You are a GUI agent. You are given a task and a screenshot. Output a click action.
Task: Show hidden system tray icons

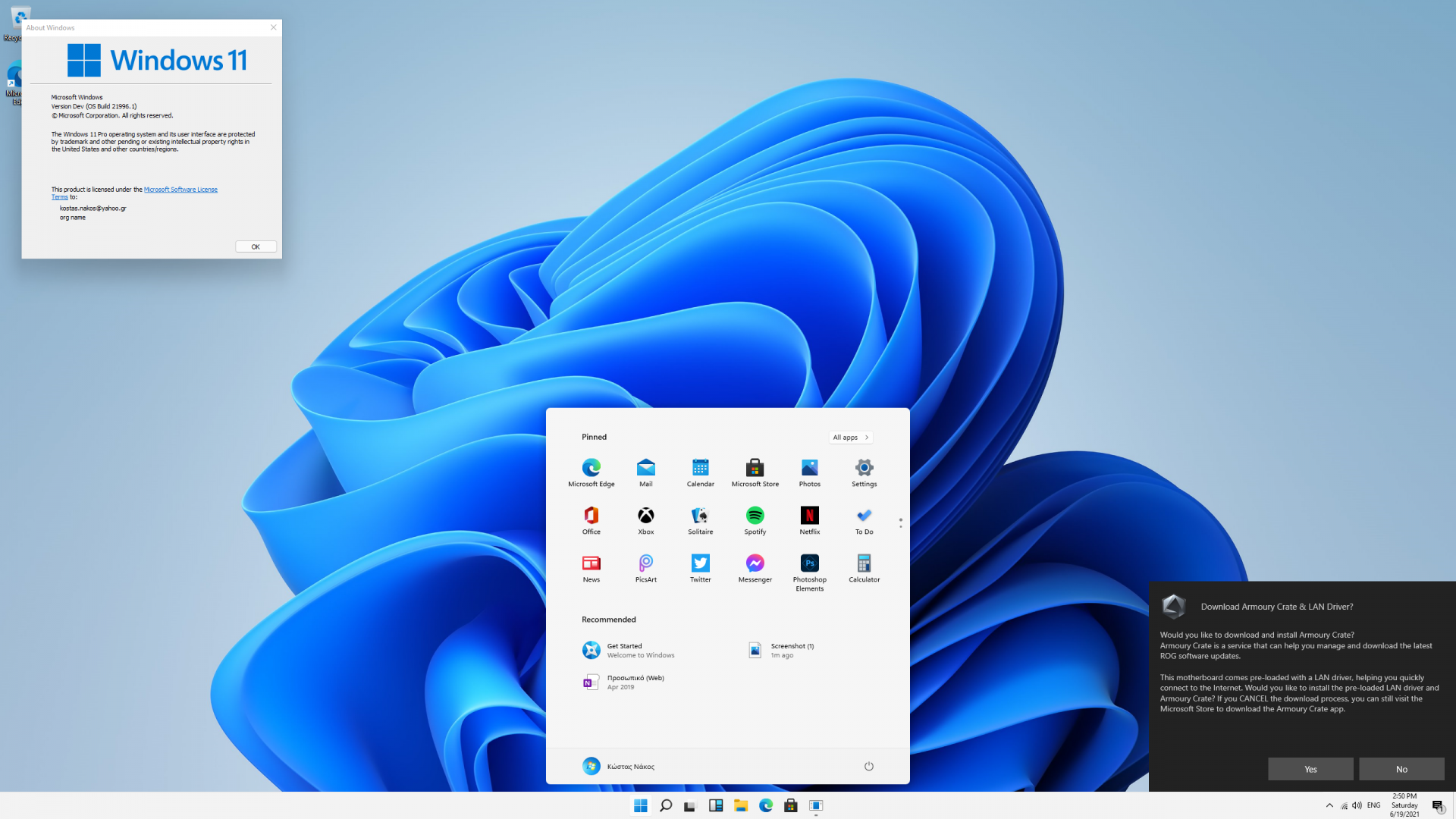(1329, 805)
